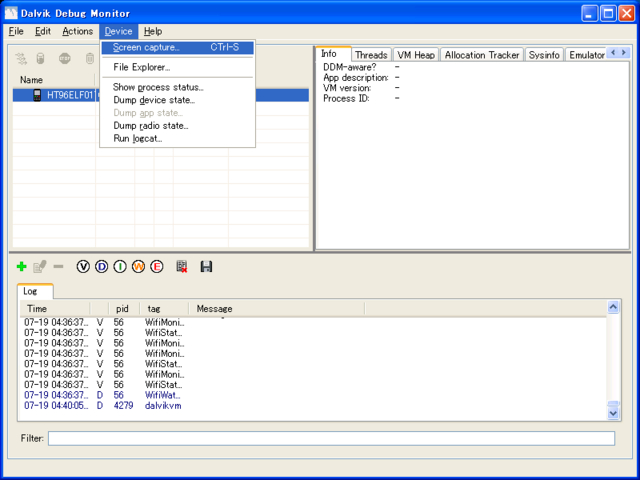Minimize the Dalvik Debug Monitor window

click(589, 13)
